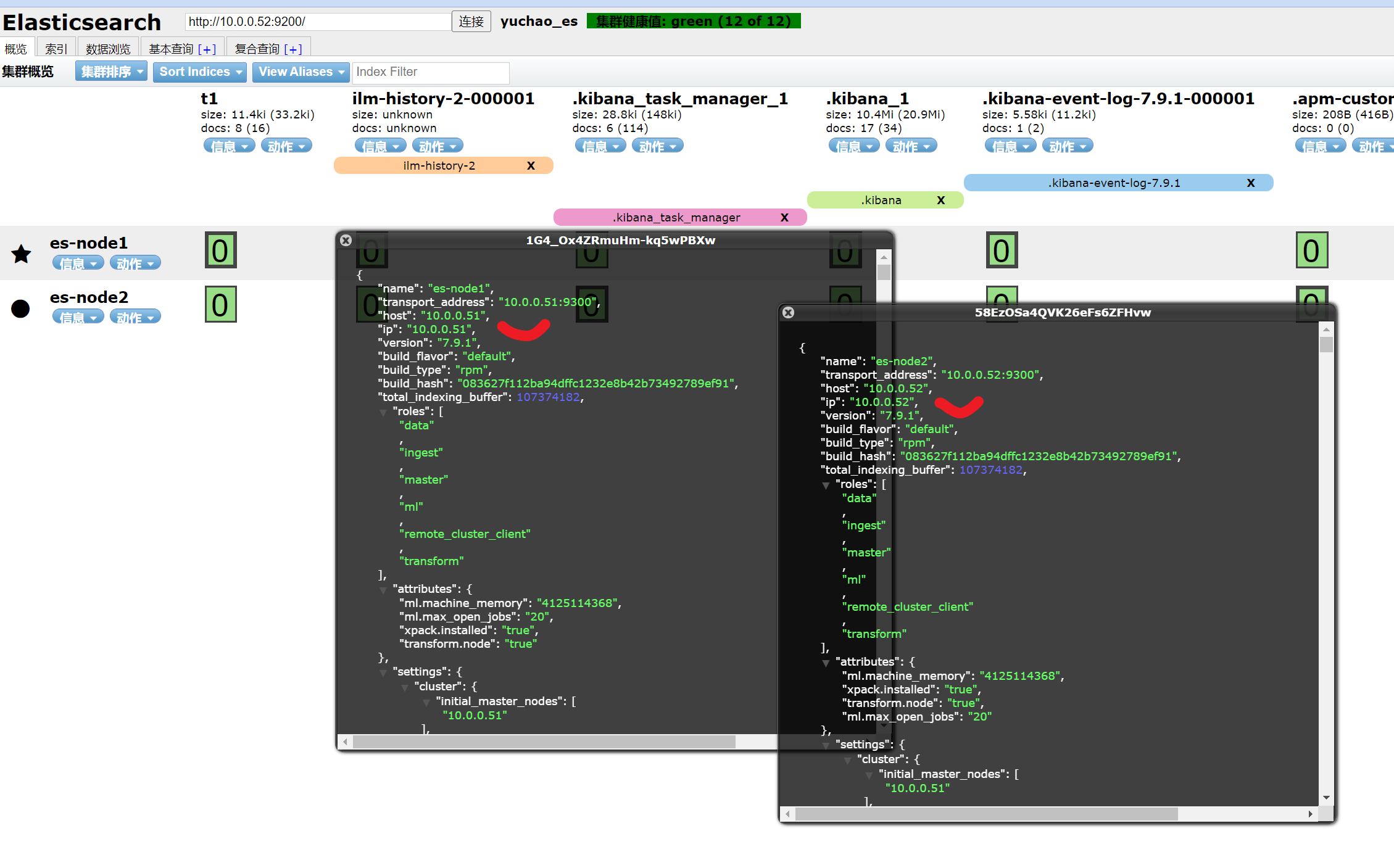Click the Index Filter input field

pyautogui.click(x=430, y=72)
